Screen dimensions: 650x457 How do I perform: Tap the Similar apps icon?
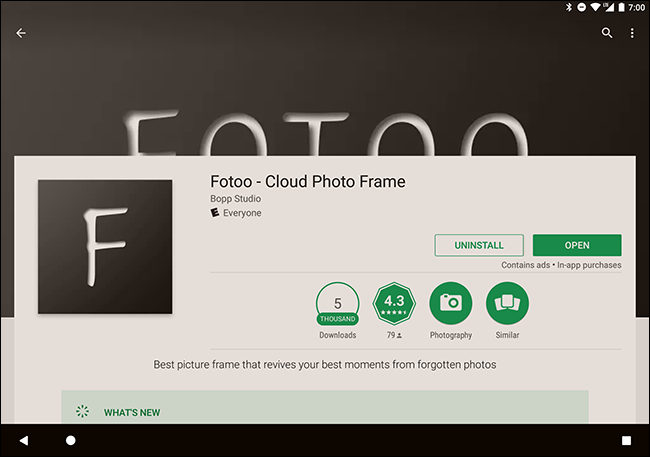coord(507,304)
